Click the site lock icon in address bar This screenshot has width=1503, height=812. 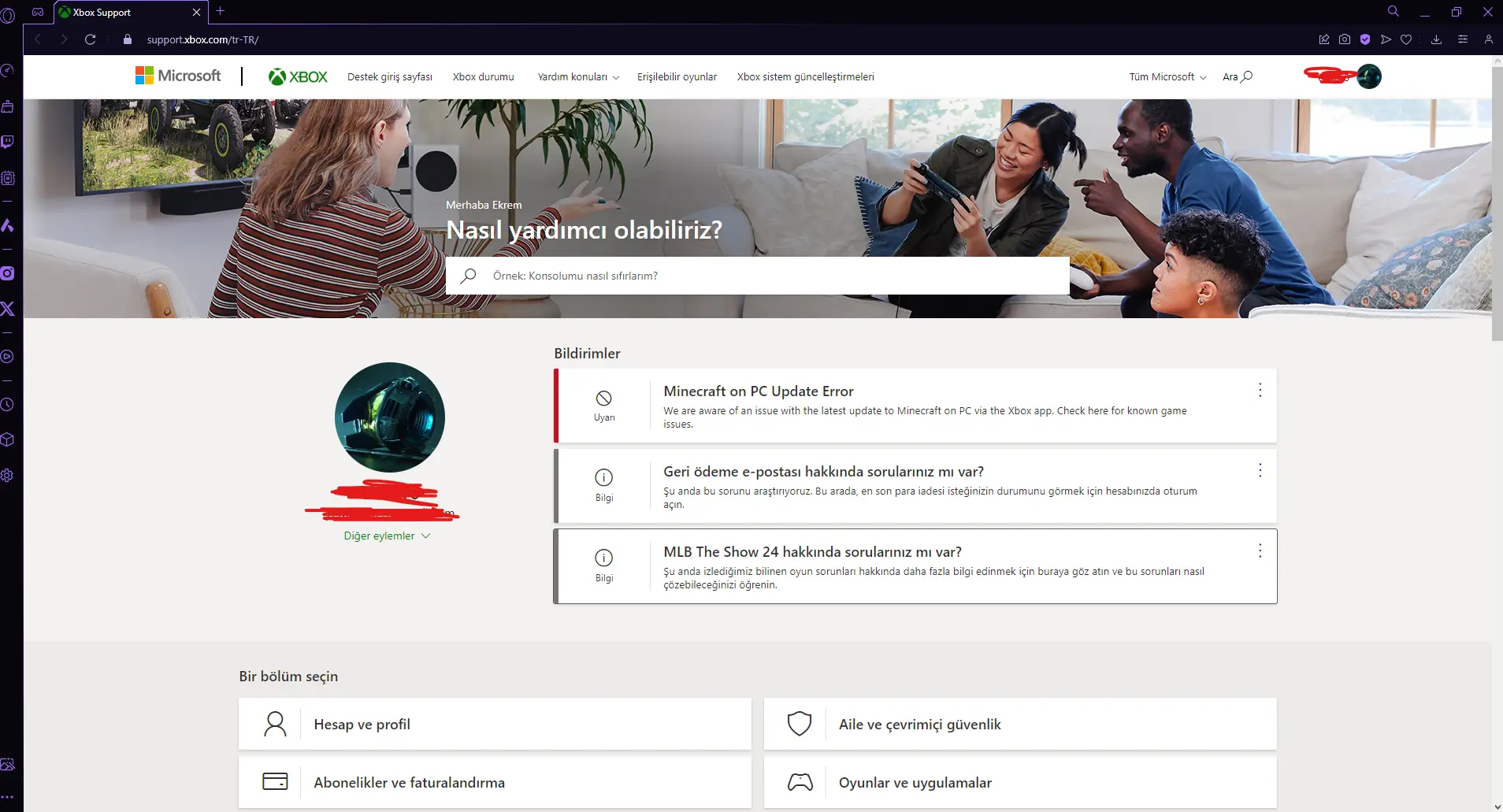click(128, 39)
